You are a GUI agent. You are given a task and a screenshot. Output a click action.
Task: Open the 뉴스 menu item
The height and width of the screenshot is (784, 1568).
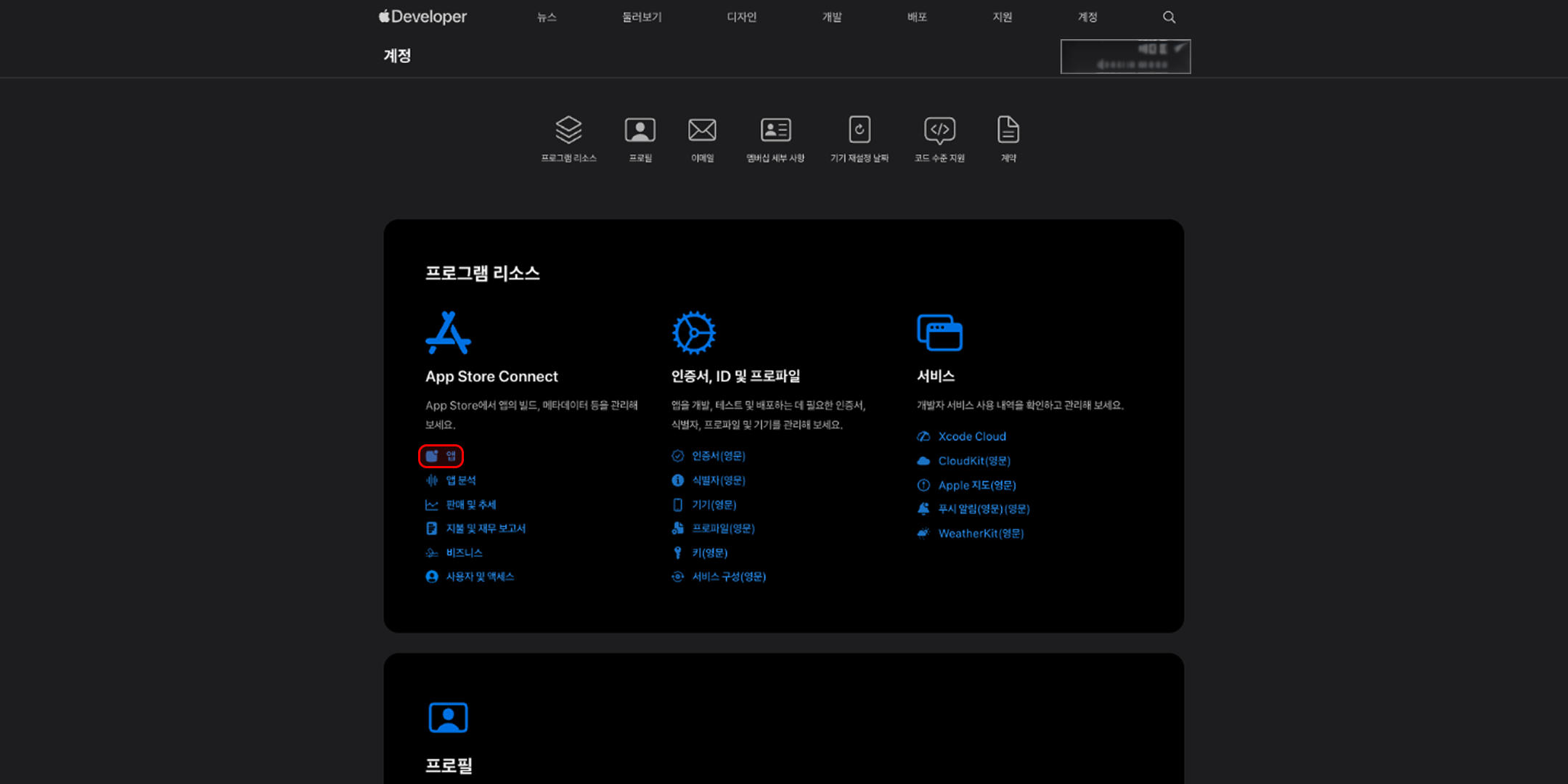tap(547, 17)
